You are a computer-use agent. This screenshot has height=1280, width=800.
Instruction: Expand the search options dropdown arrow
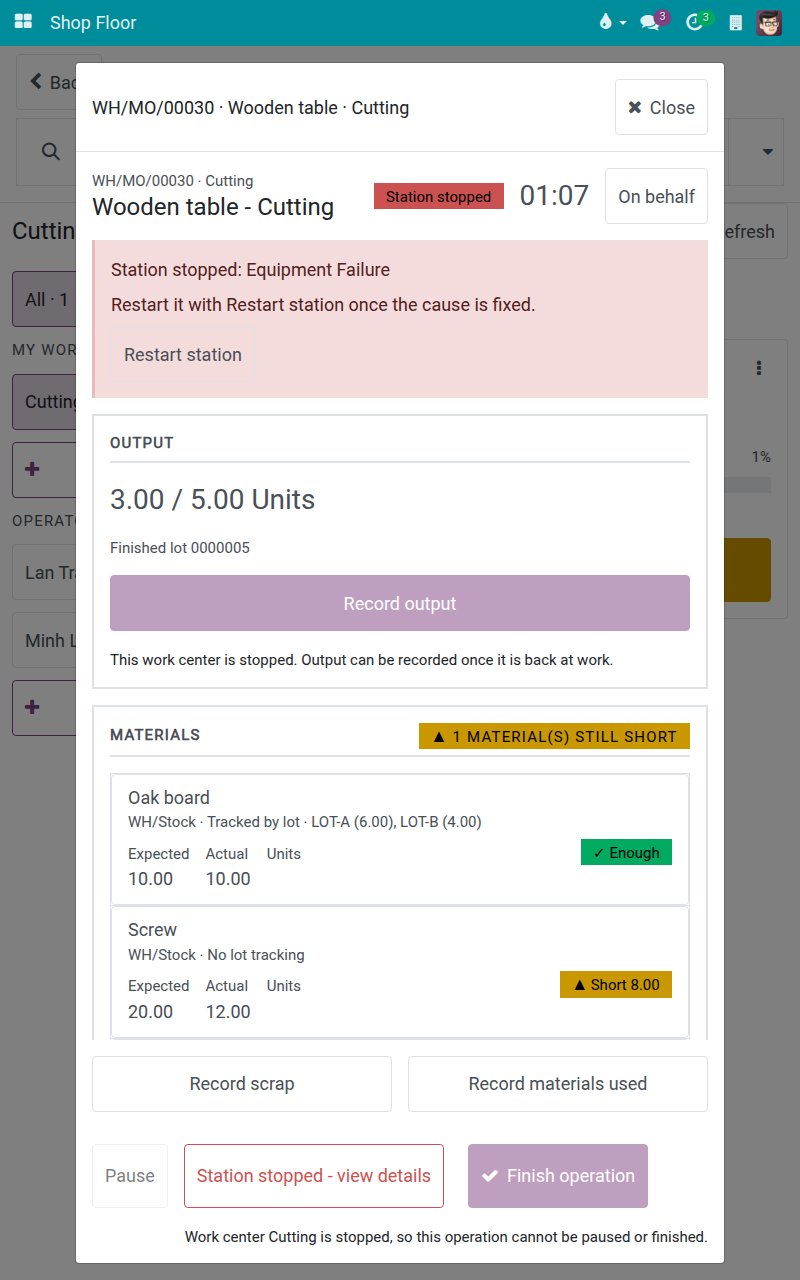[768, 151]
